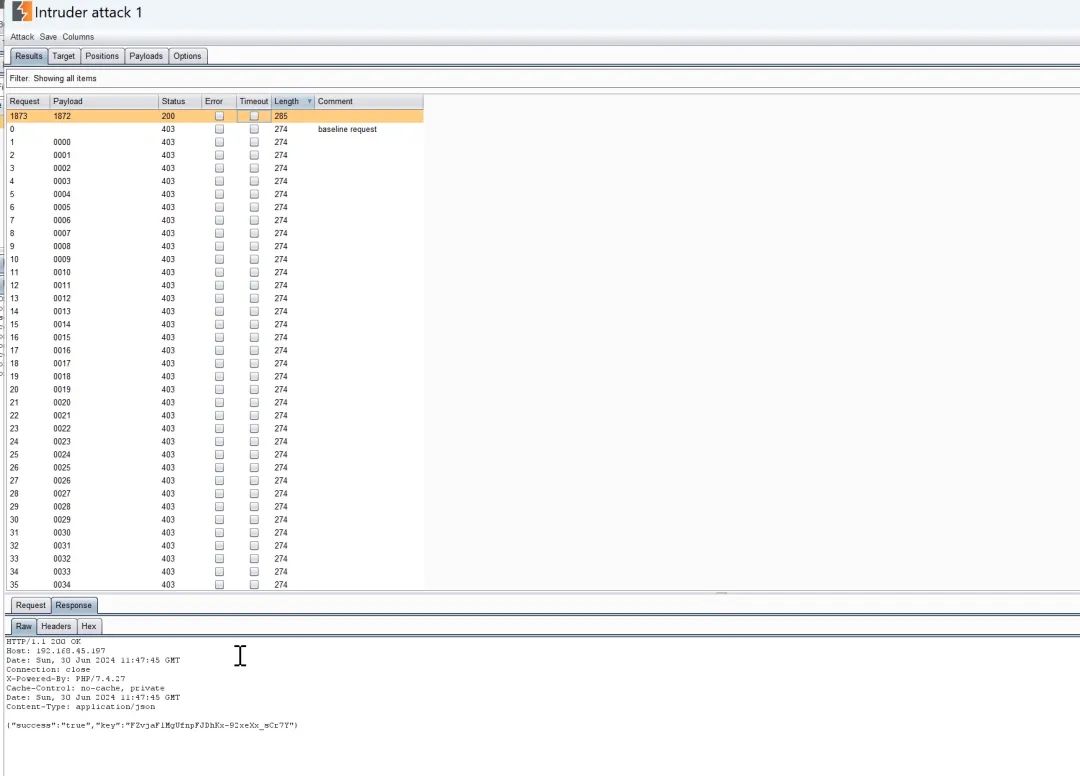Open the Response message tab
Screen dimensions: 1080x776
(74, 605)
